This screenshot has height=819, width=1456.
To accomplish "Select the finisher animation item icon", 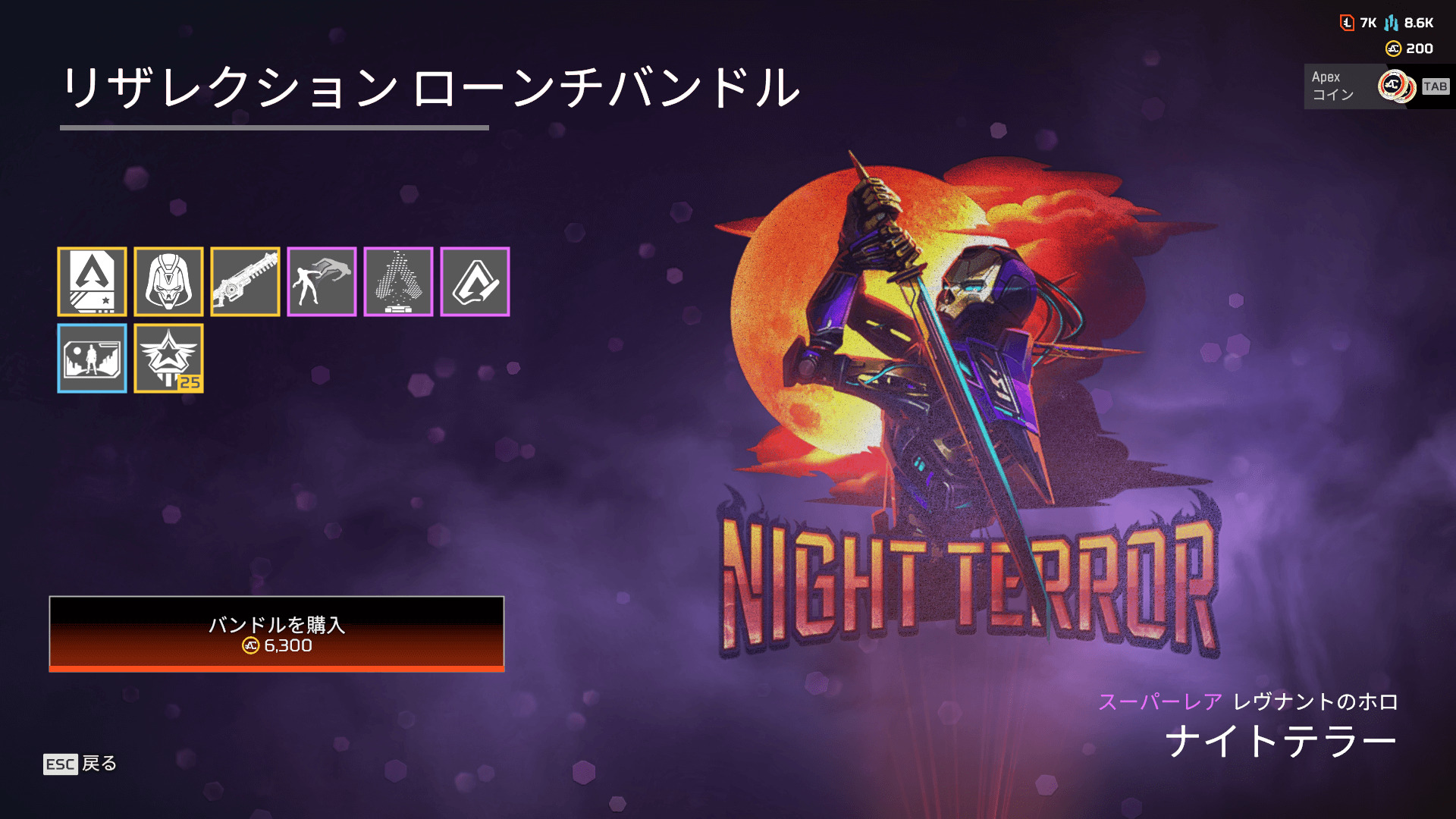I will (322, 281).
